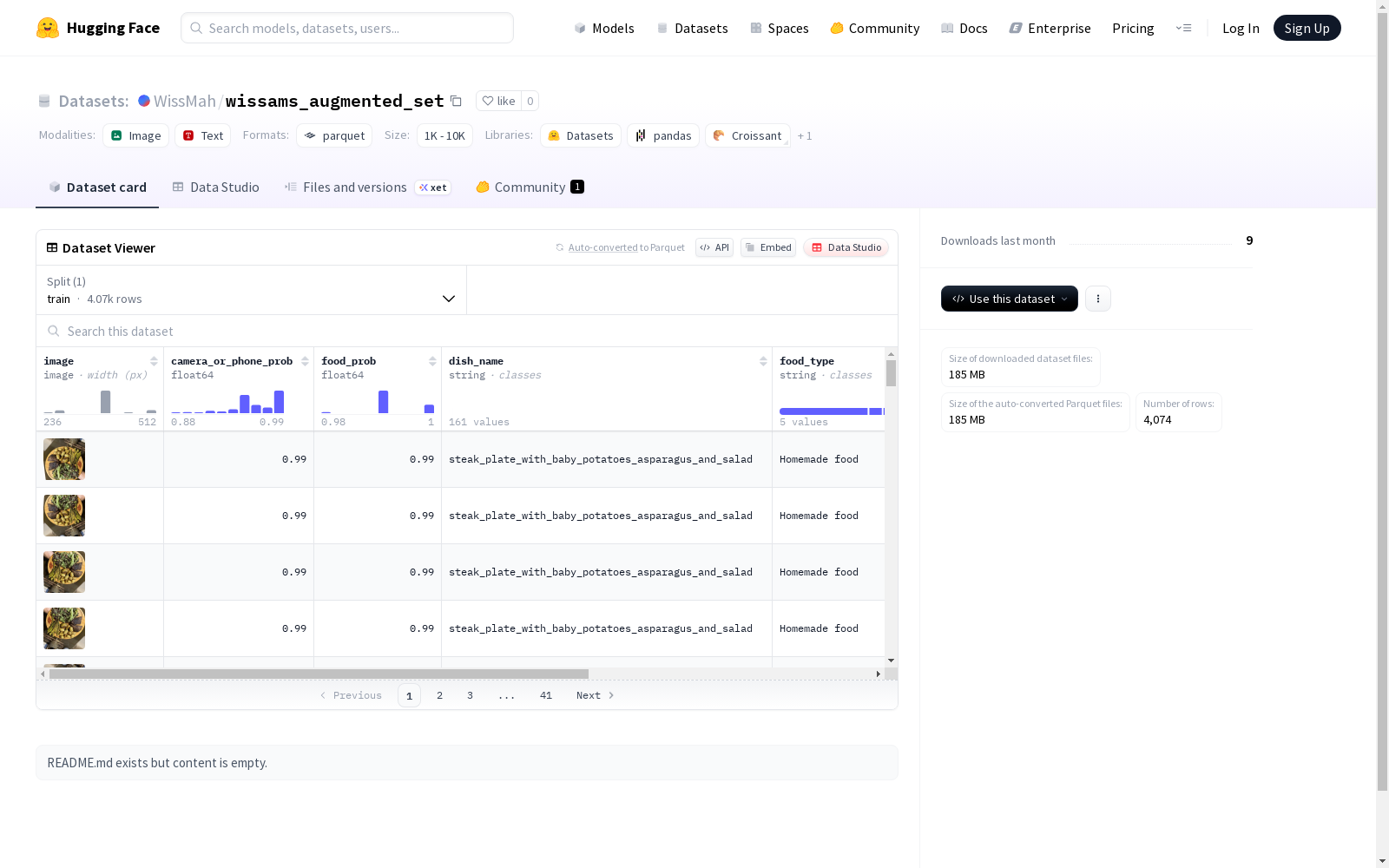Image resolution: width=1389 pixels, height=868 pixels.
Task: Click the camera_or_phone_prob histogram
Action: point(227,401)
